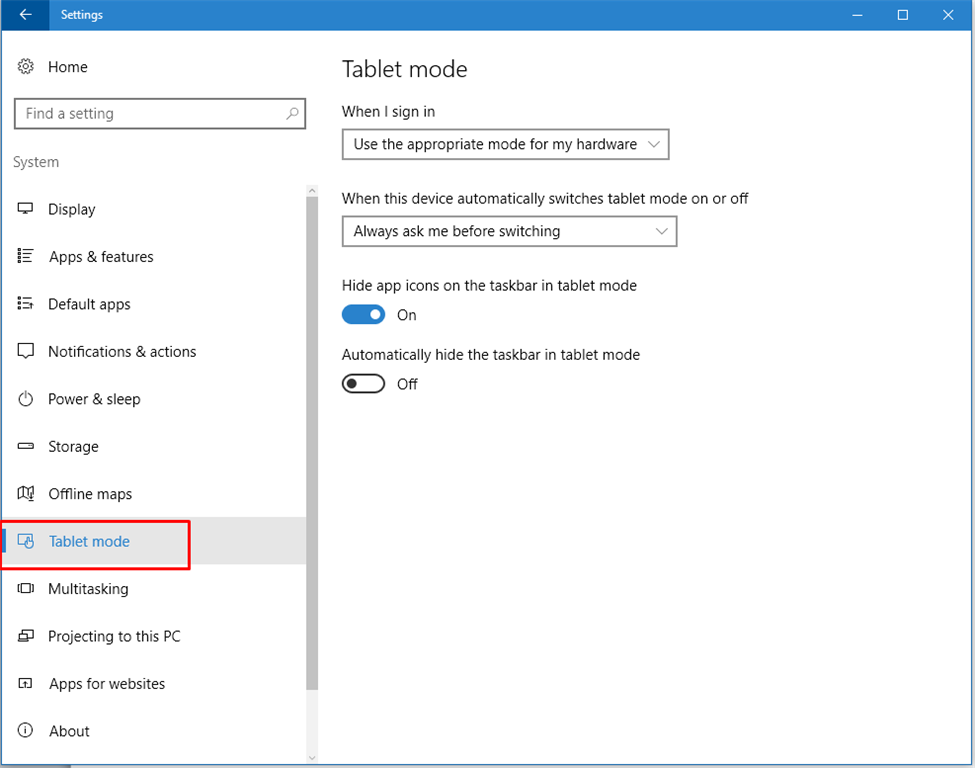Enable Automatically hide the taskbar toggle

(363, 384)
